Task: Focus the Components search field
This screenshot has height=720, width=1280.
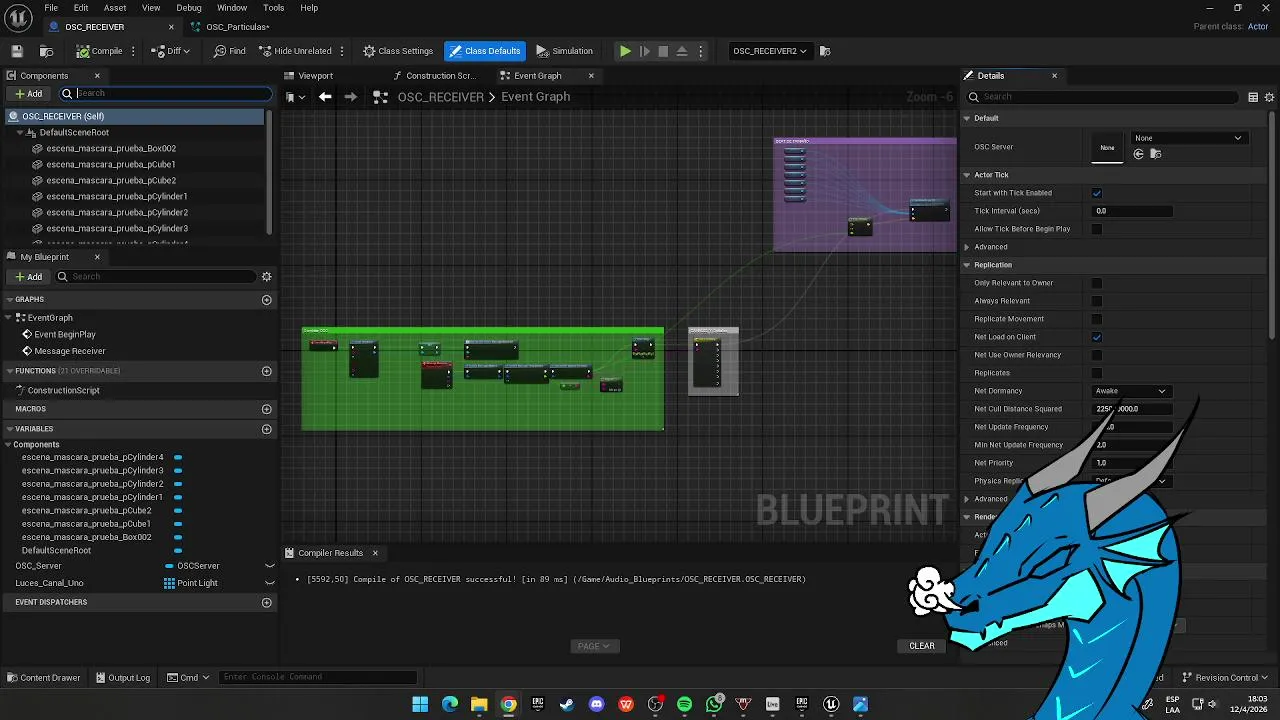Action: (165, 93)
